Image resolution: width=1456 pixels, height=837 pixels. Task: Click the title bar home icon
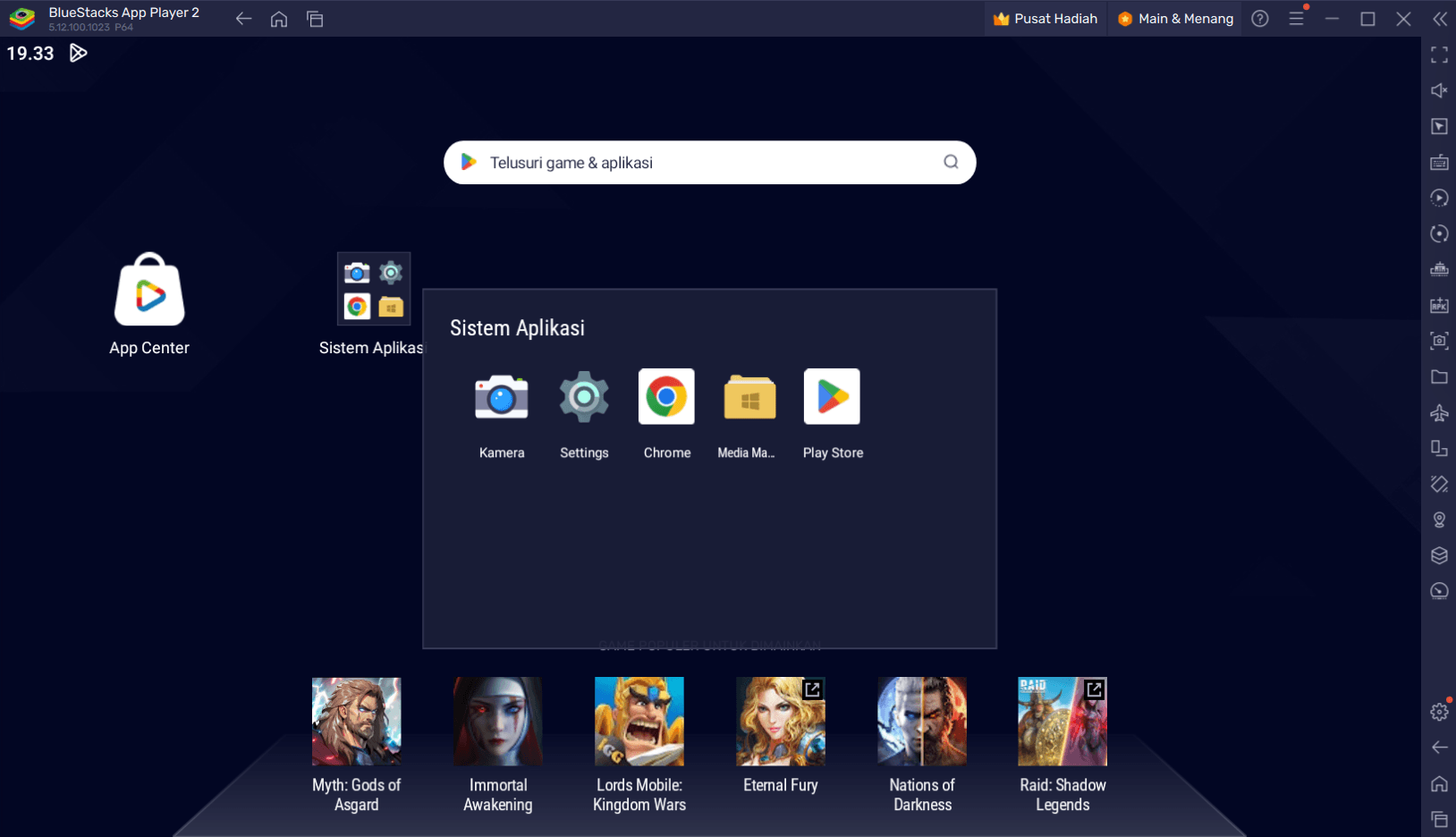[279, 19]
